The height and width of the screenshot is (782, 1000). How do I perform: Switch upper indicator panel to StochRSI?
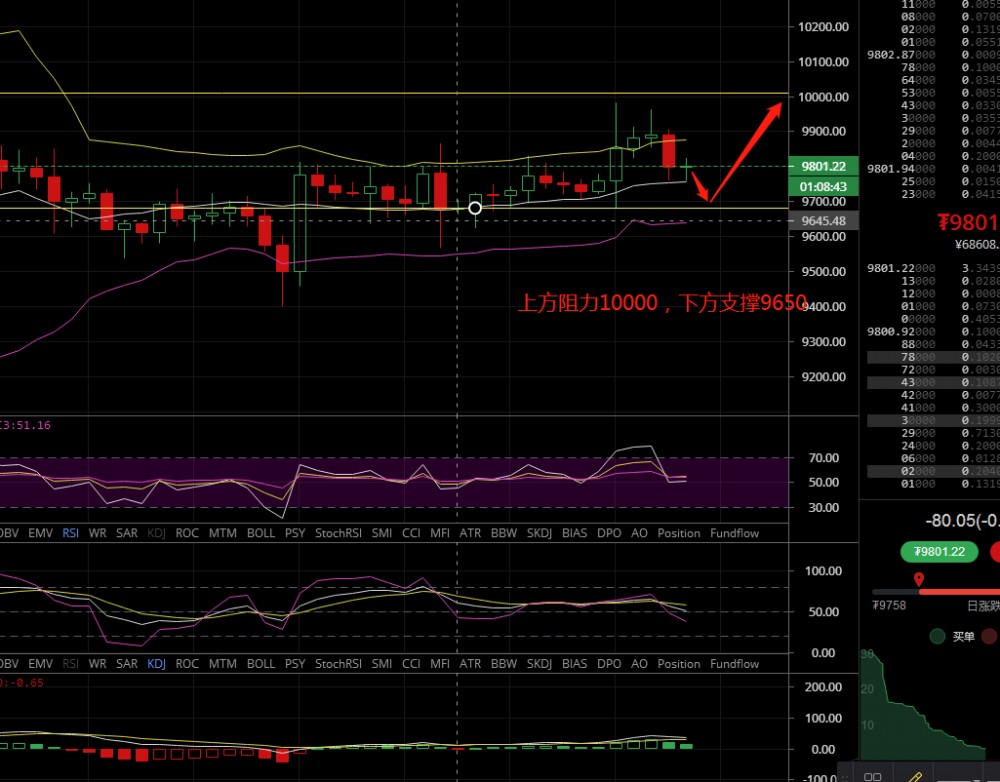pyautogui.click(x=338, y=533)
